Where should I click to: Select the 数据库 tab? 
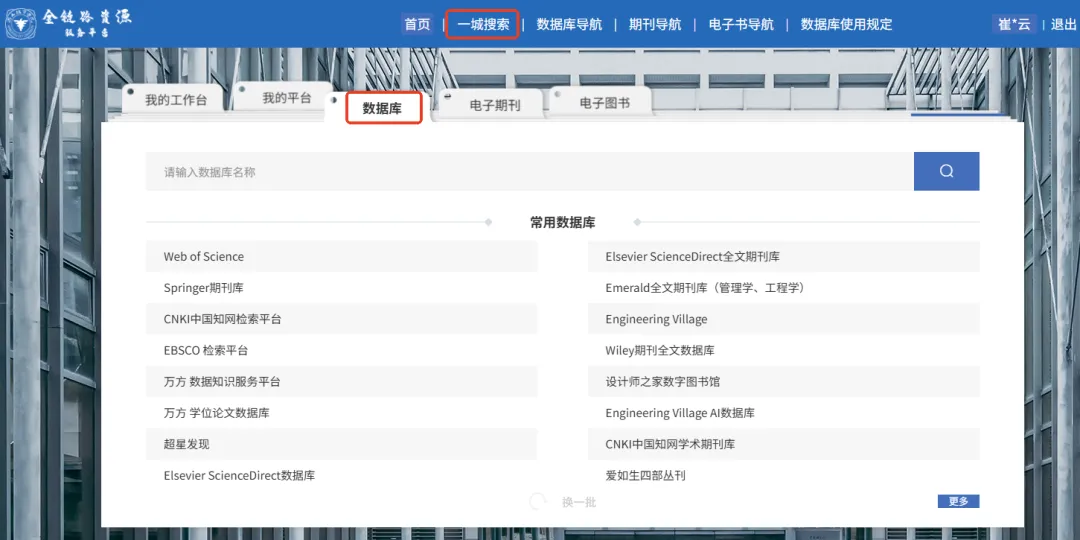click(383, 108)
